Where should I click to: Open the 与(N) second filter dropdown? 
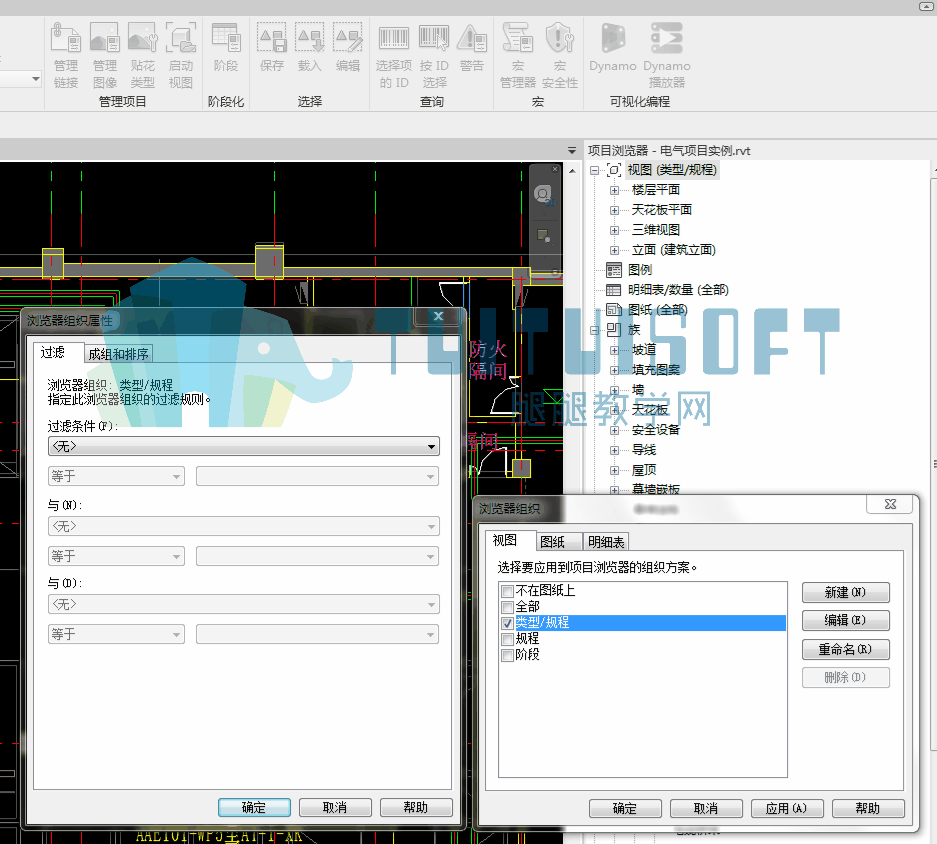(x=243, y=527)
